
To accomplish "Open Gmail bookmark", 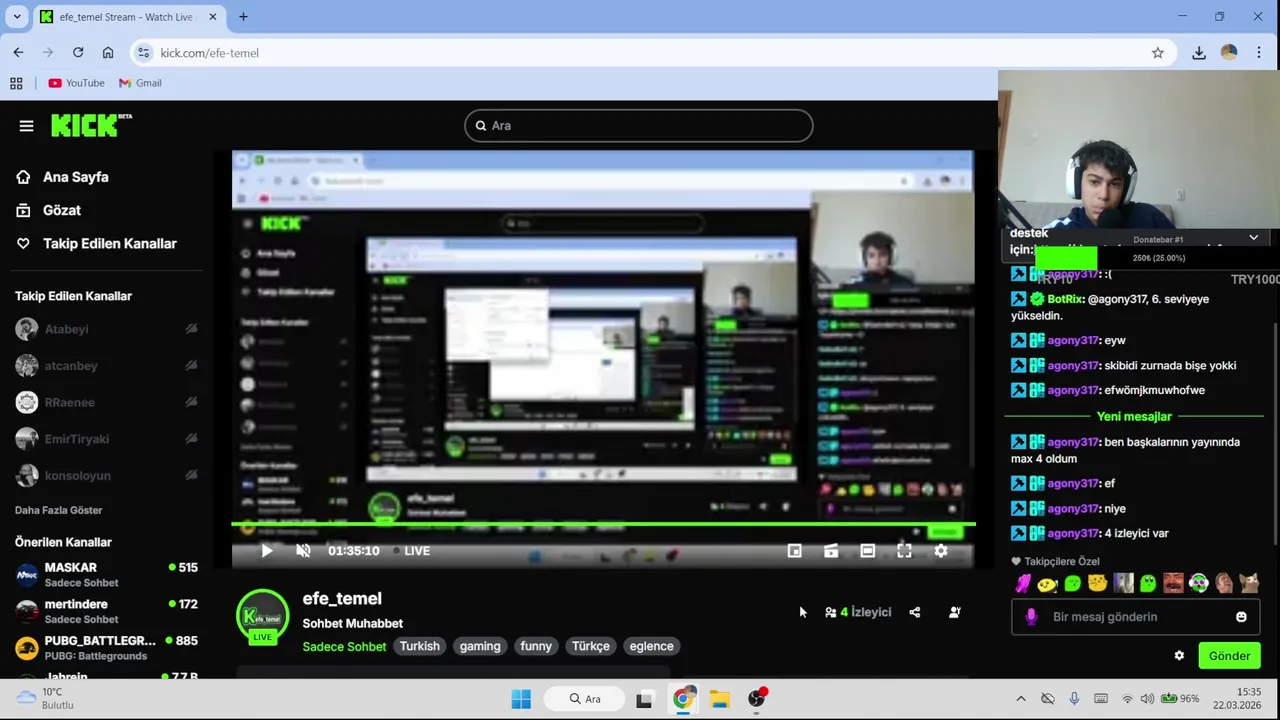I will tap(140, 83).
